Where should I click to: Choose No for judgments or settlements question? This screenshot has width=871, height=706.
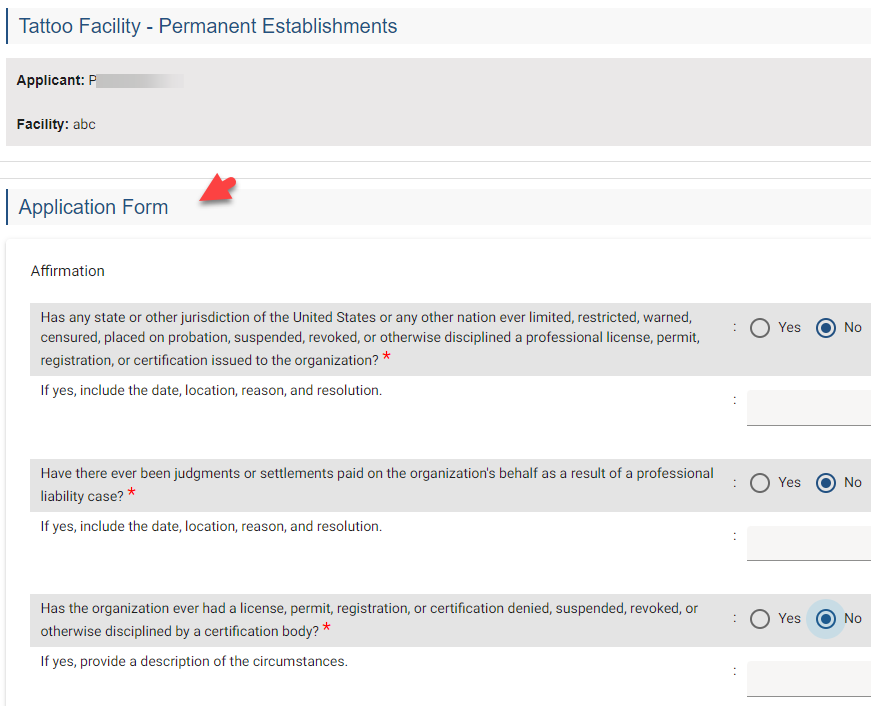[x=826, y=483]
